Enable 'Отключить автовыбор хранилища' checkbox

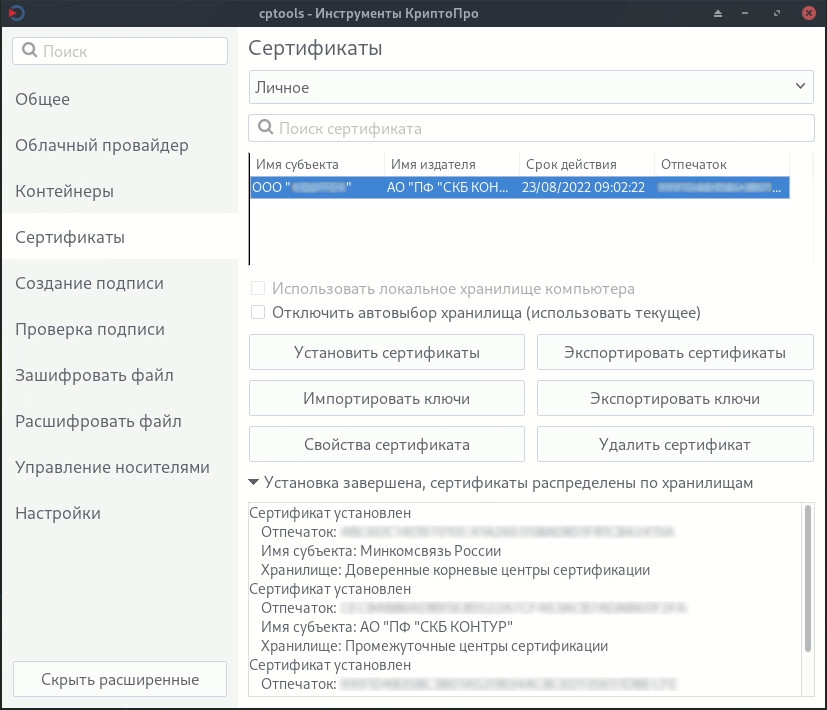click(258, 312)
